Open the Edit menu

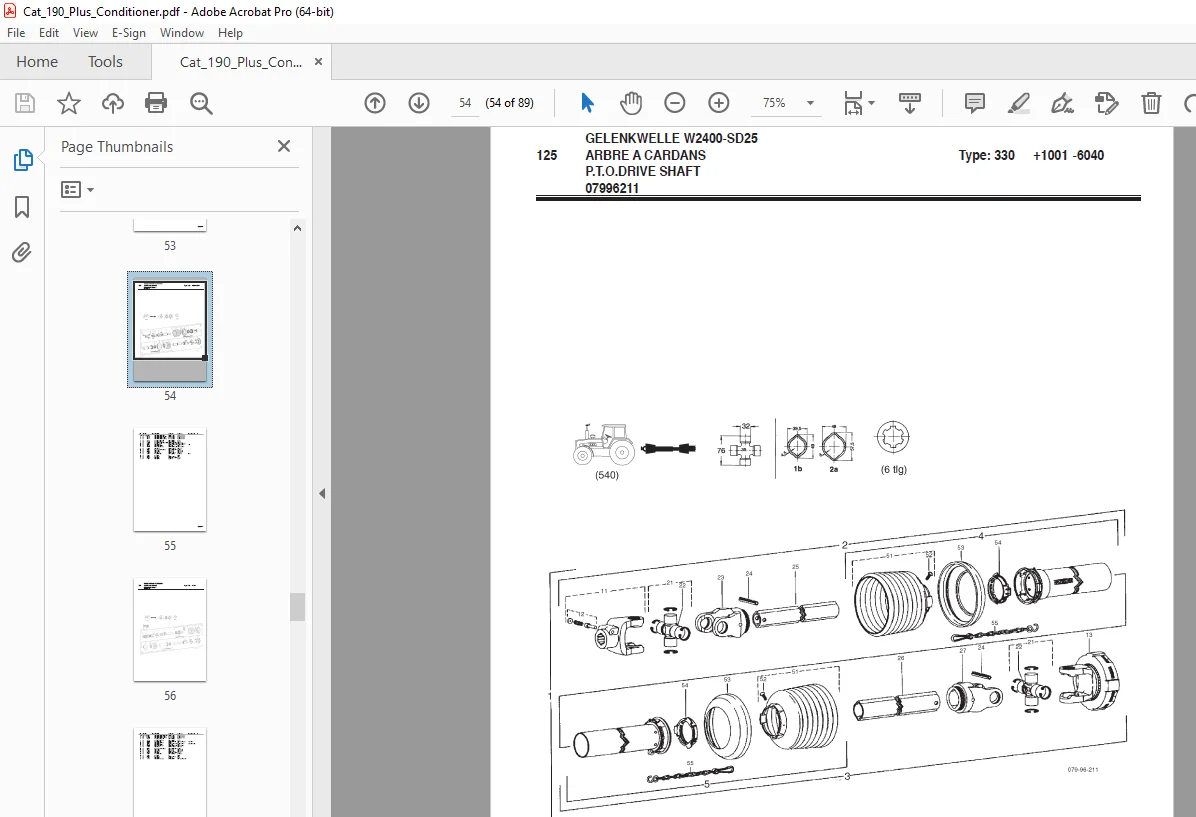click(49, 33)
